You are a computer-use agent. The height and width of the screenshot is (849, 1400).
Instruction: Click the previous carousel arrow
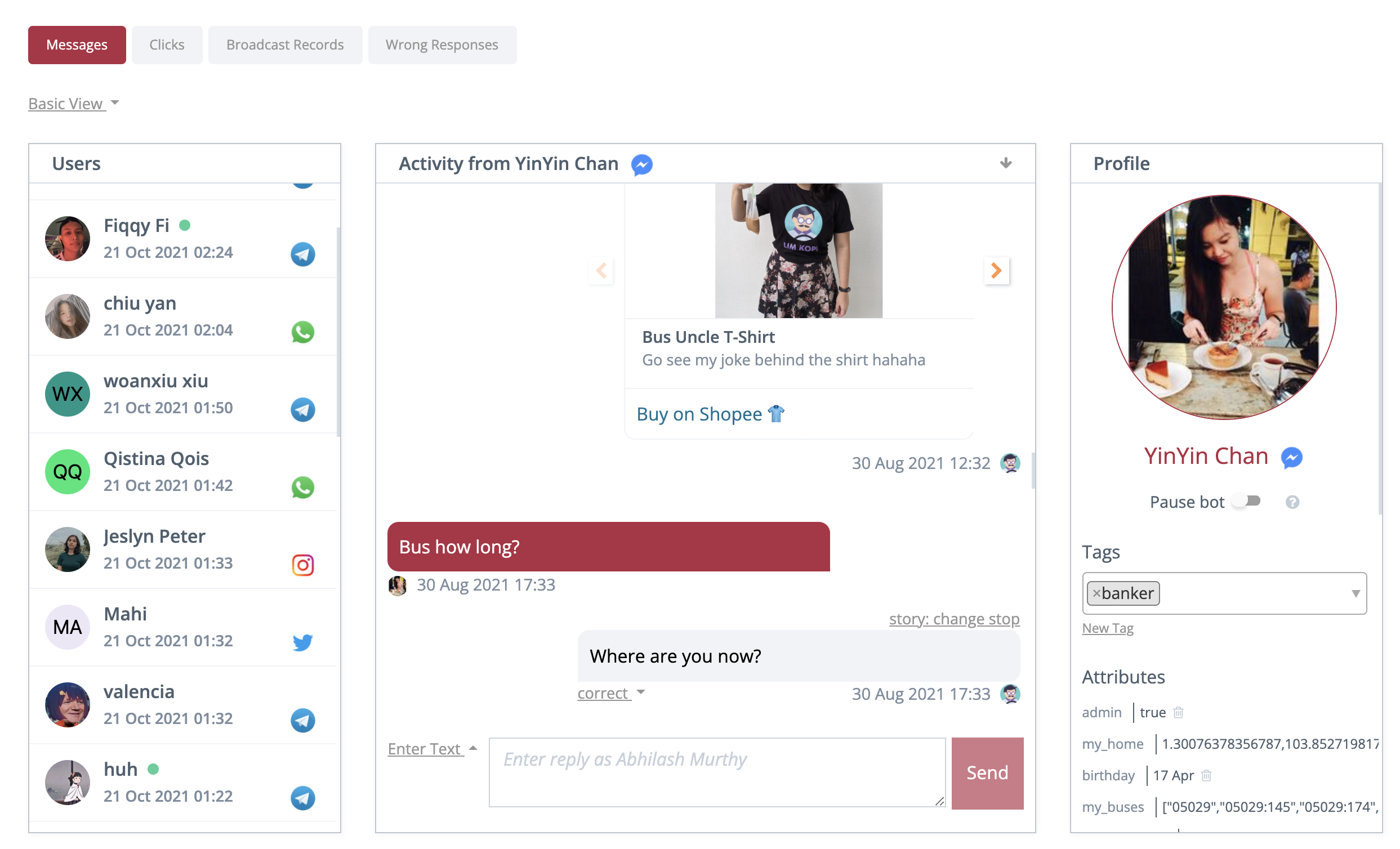point(601,271)
